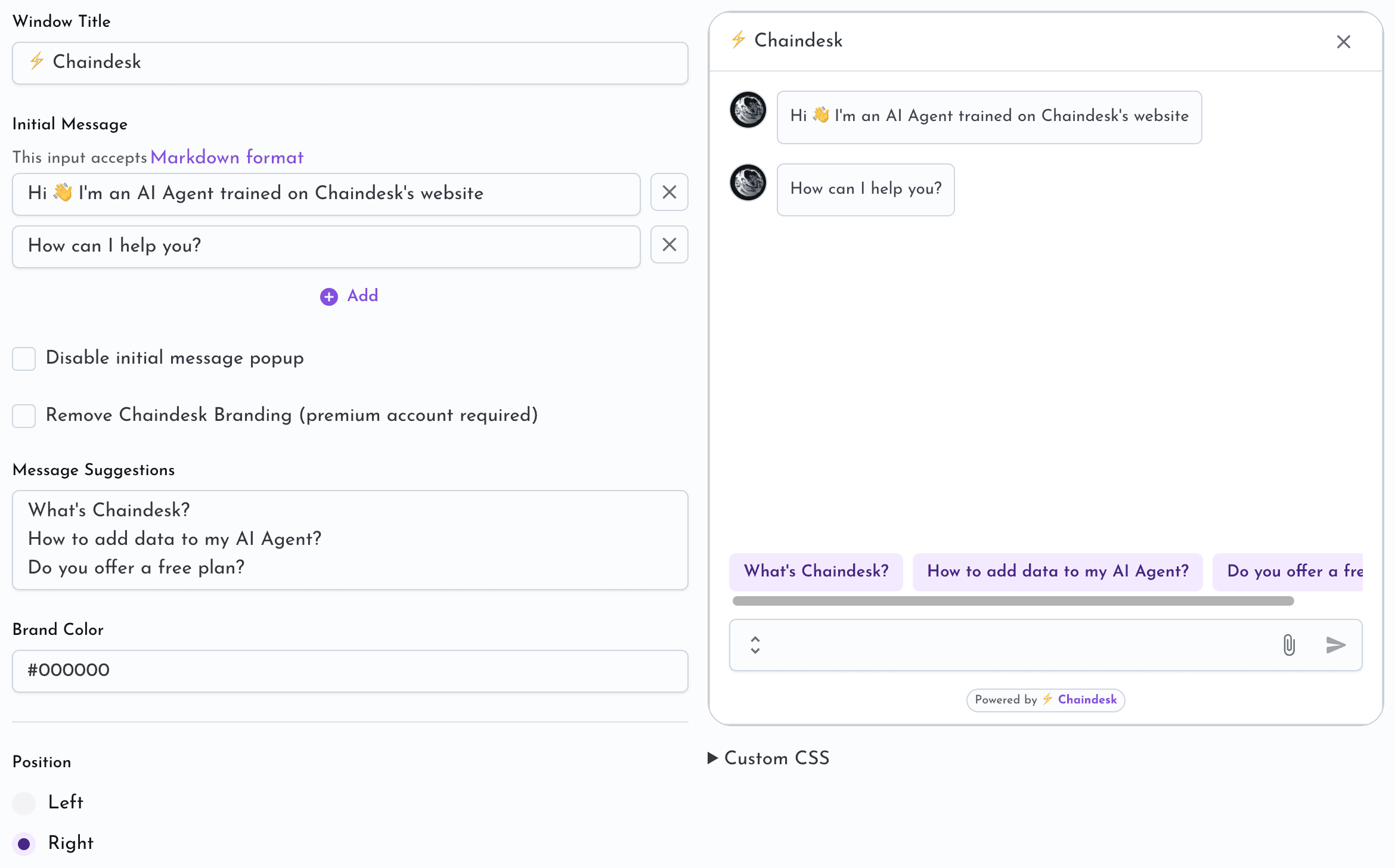Delete the 'How can I help you?' message row

[x=669, y=244]
